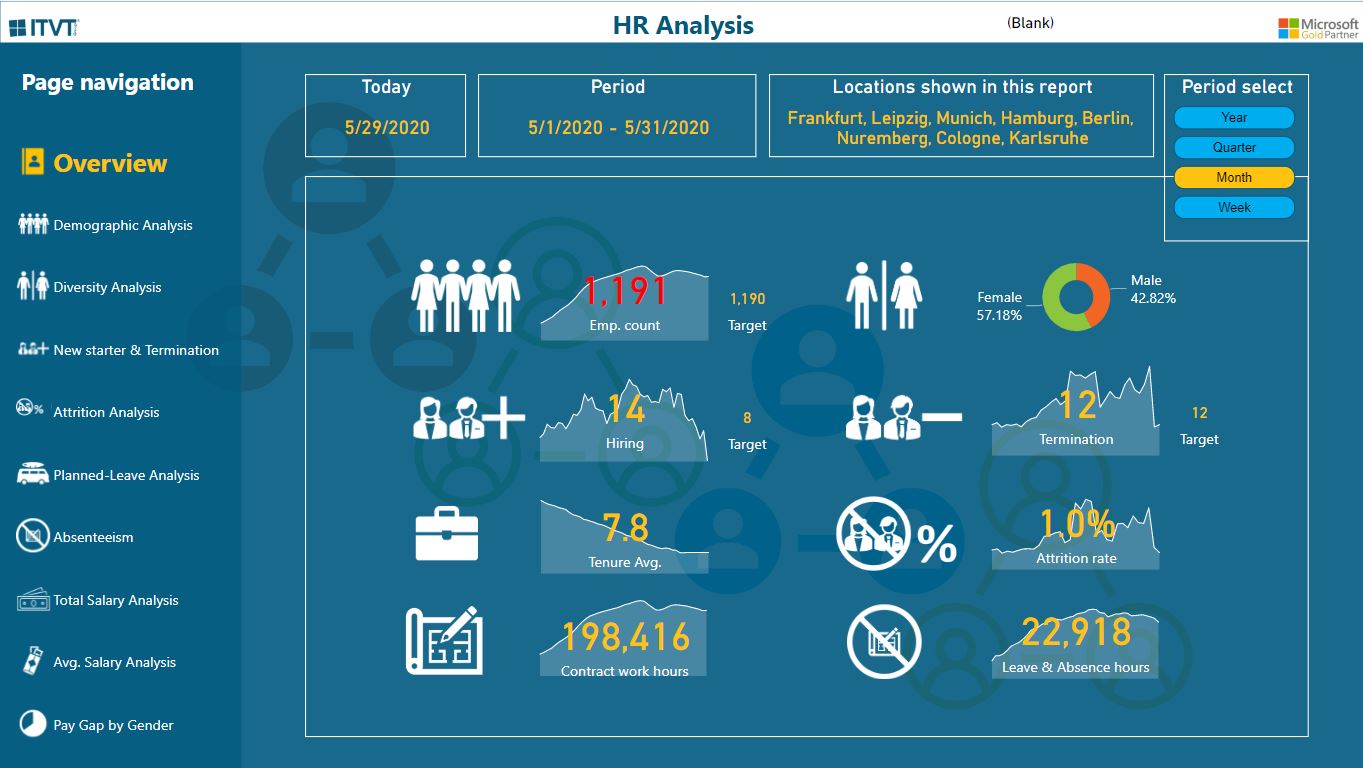
Task: Click the Period select heading
Action: pos(1237,87)
